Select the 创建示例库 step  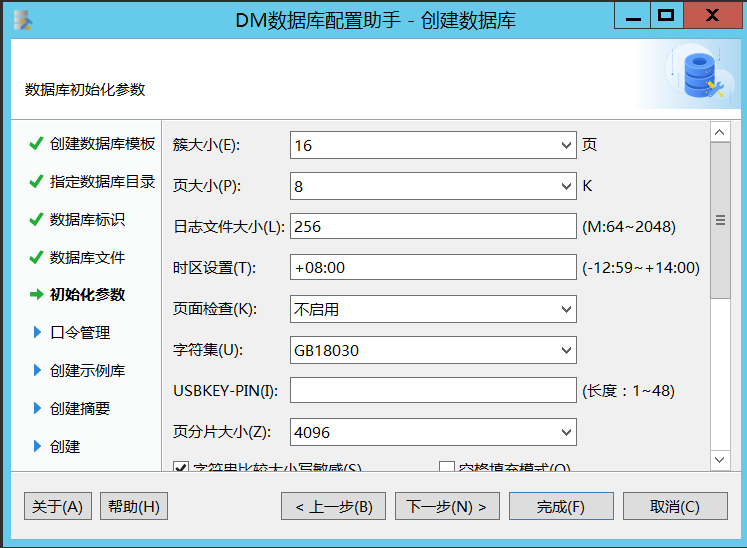(87, 370)
